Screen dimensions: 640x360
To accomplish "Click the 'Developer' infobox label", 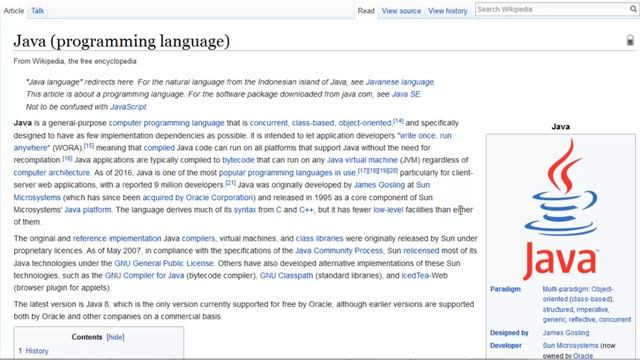I will (506, 346).
